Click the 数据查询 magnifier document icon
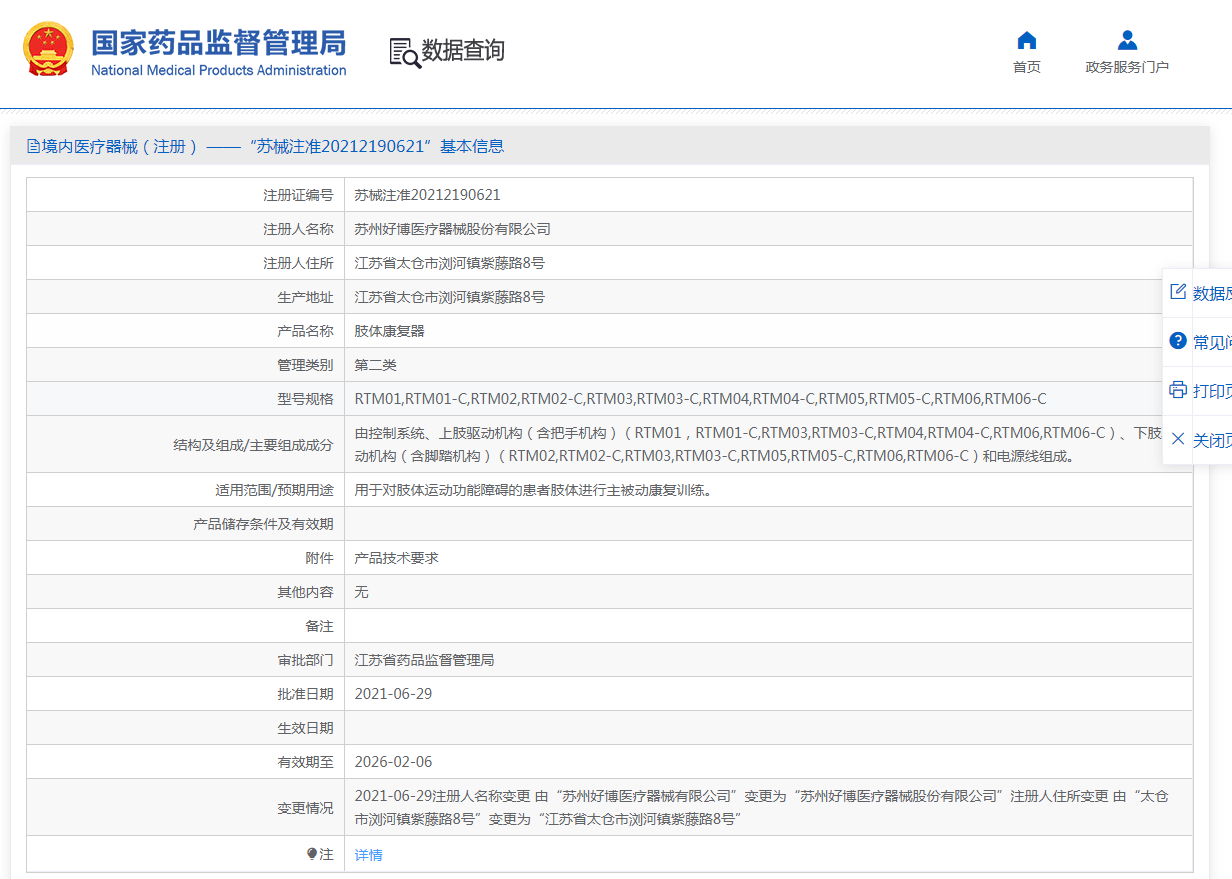 pos(404,52)
